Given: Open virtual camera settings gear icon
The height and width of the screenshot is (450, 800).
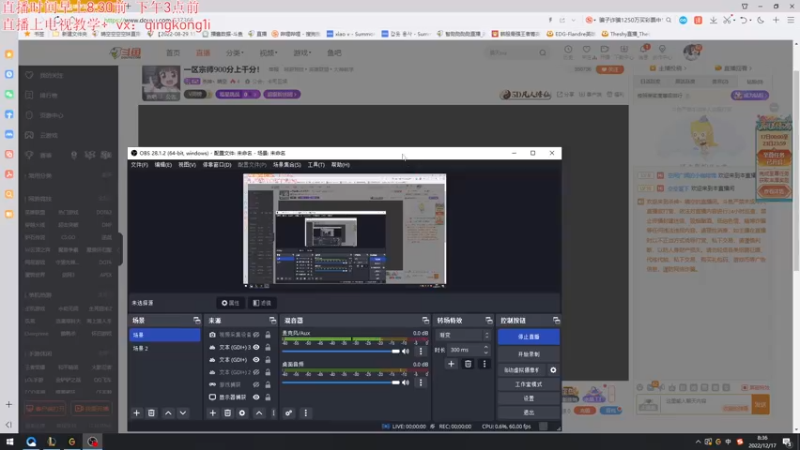Looking at the screenshot, I should 553,370.
